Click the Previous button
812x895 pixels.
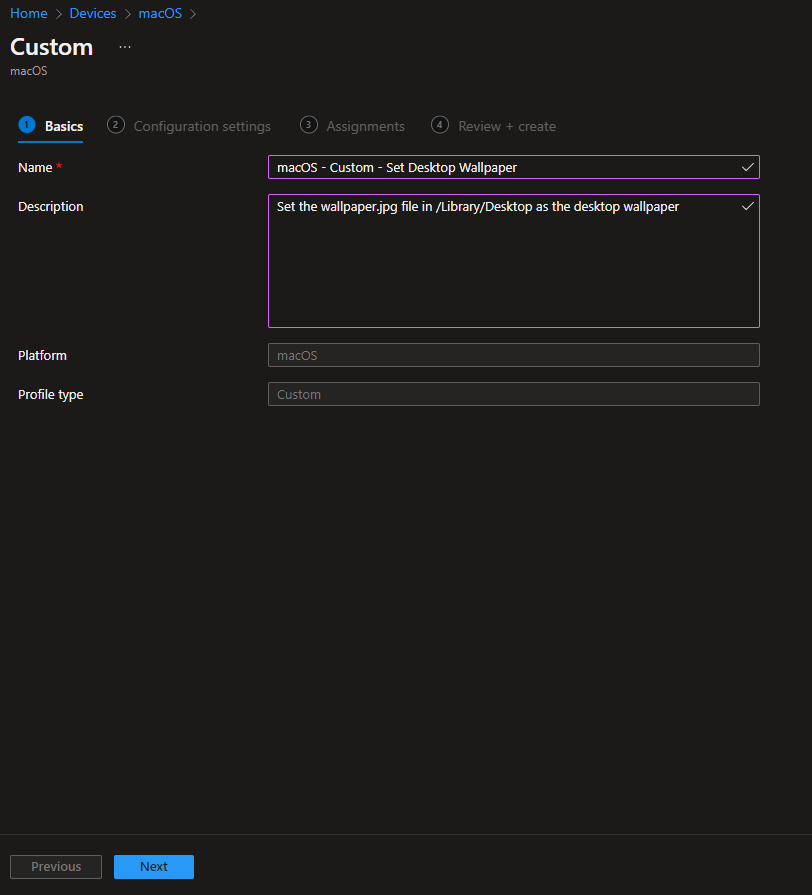point(56,866)
